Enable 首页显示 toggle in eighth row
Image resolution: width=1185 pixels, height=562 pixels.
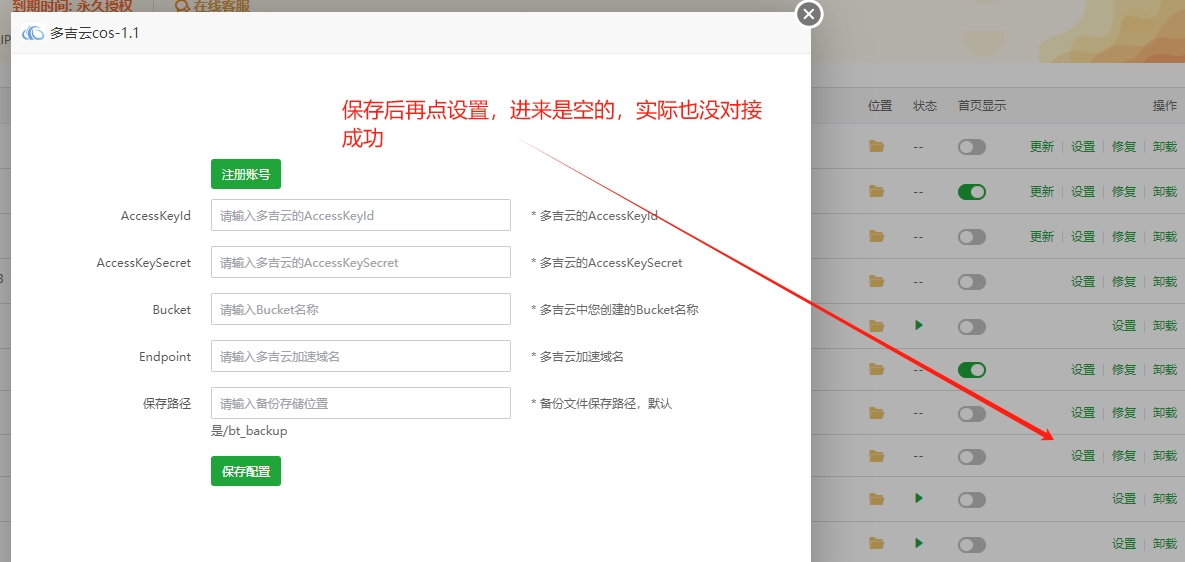[972, 457]
